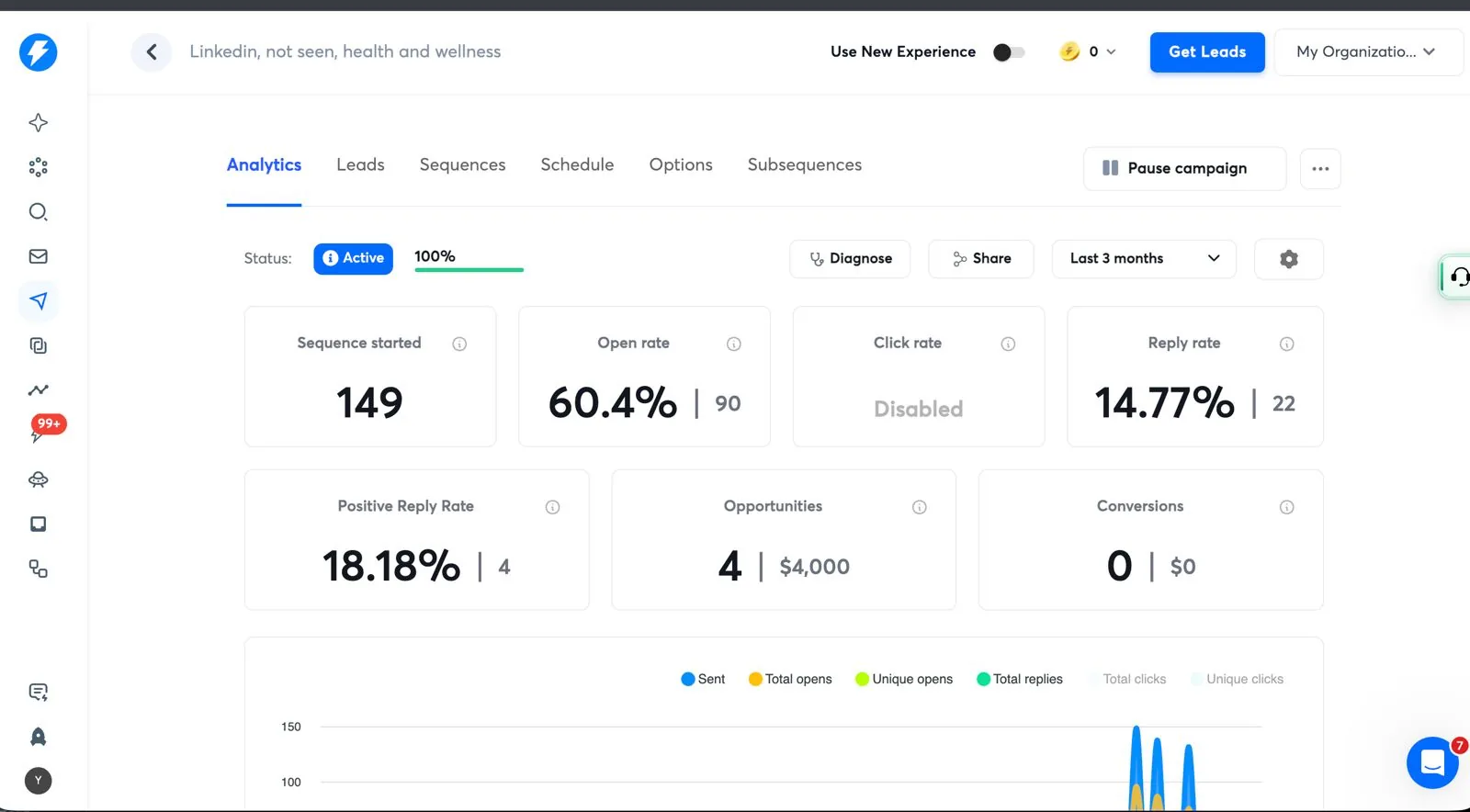Toggle Sent series in chart legend

click(703, 679)
